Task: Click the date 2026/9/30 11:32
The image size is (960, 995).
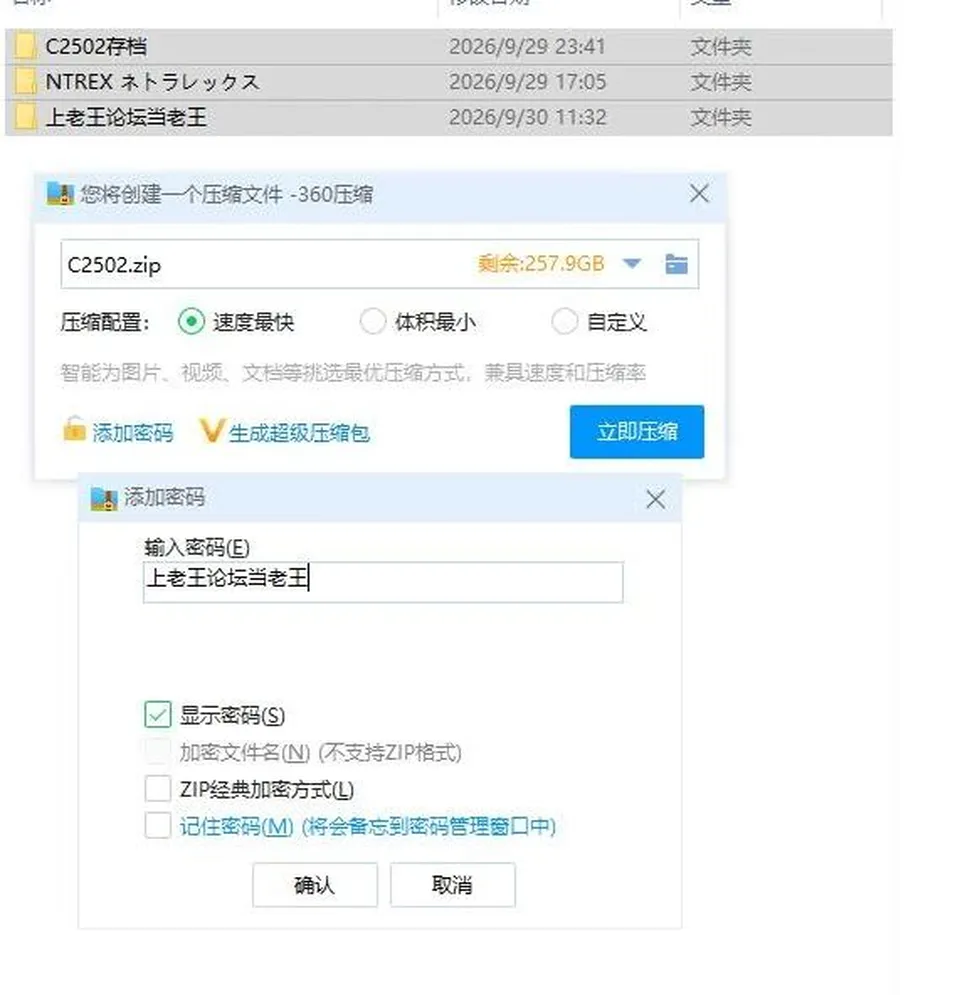Action: 527,117
